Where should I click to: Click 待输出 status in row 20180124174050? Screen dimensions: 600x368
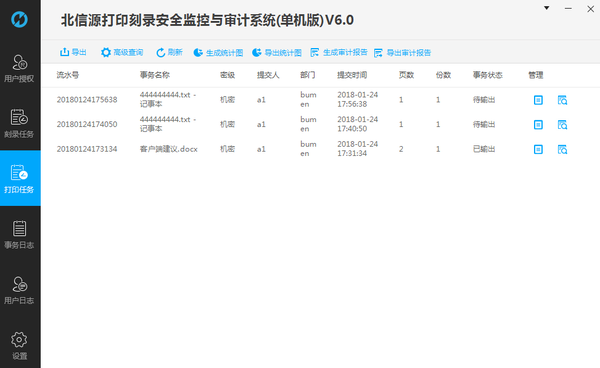click(x=484, y=124)
